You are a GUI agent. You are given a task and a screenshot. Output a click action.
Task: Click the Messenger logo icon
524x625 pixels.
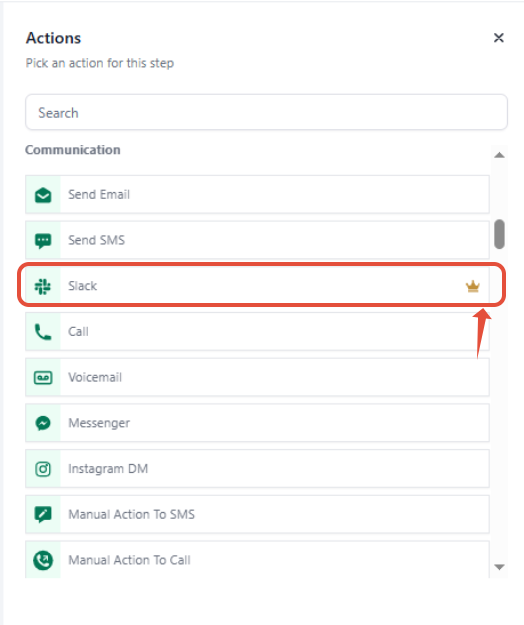43,423
